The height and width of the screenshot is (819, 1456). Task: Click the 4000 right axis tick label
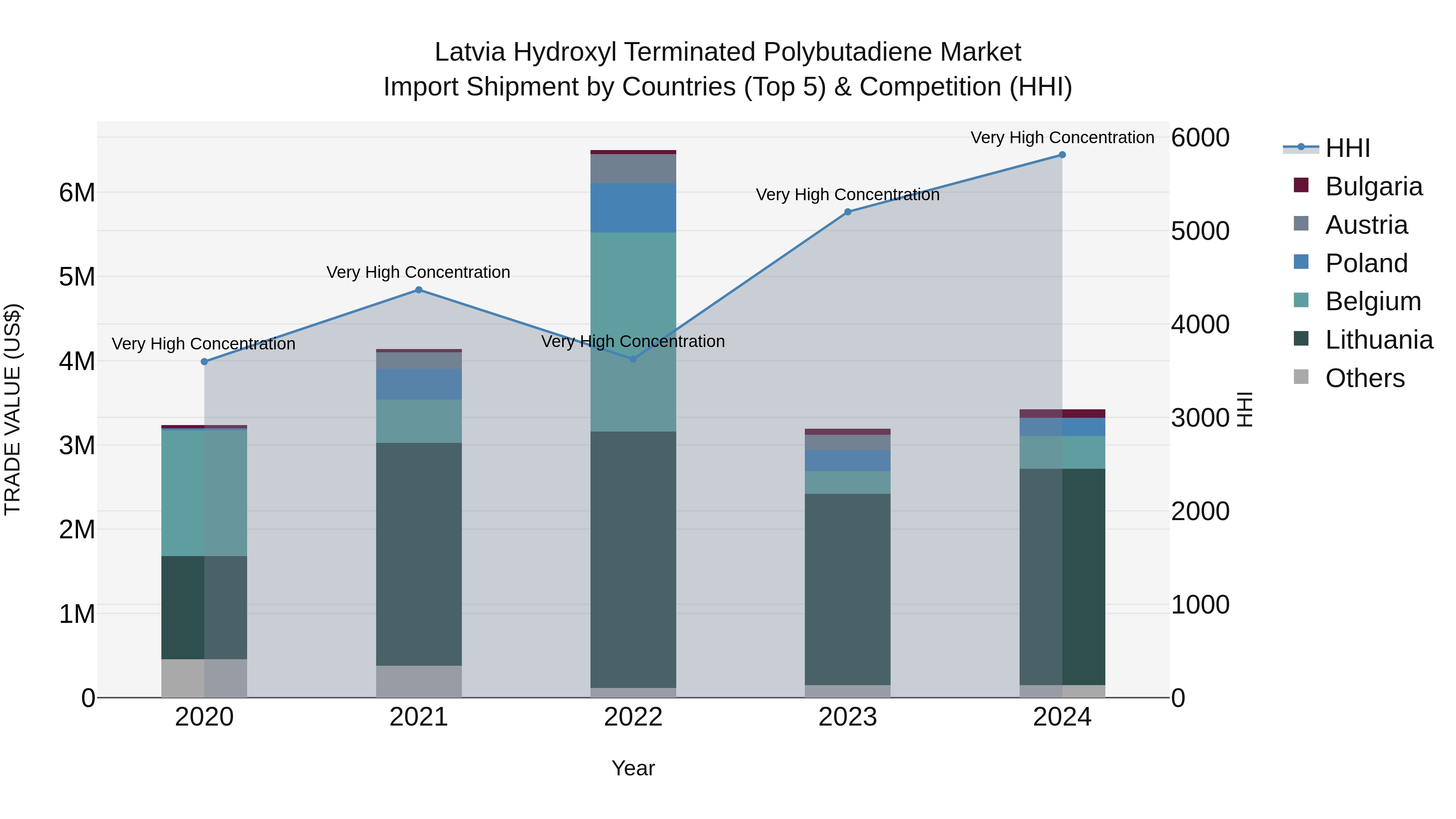[1200, 324]
